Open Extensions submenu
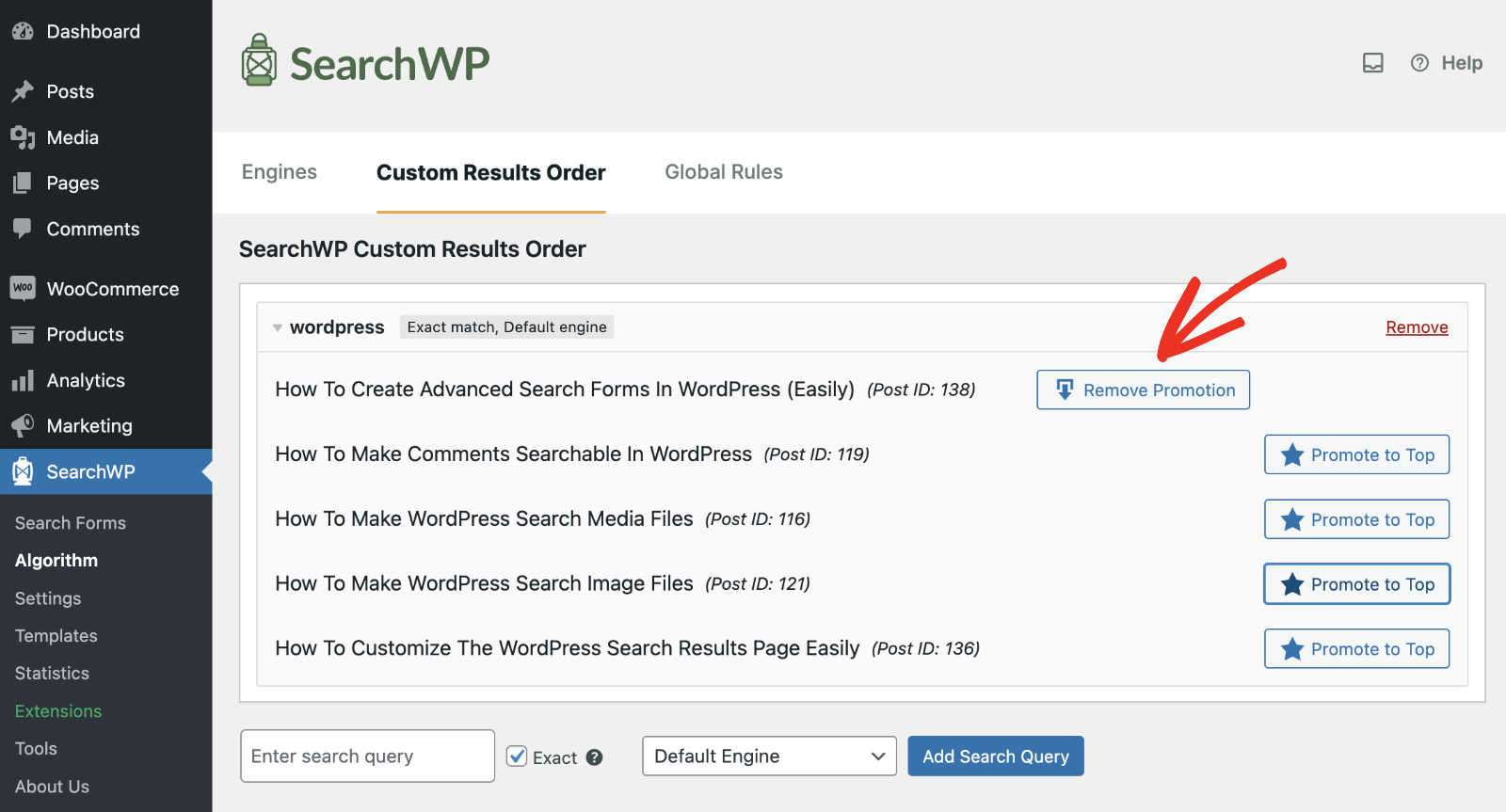The height and width of the screenshot is (812, 1506). tap(58, 711)
